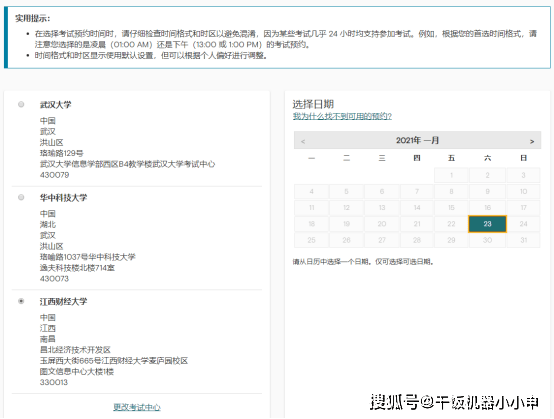
Task: Go to next month in calendar
Action: [x=532, y=141]
